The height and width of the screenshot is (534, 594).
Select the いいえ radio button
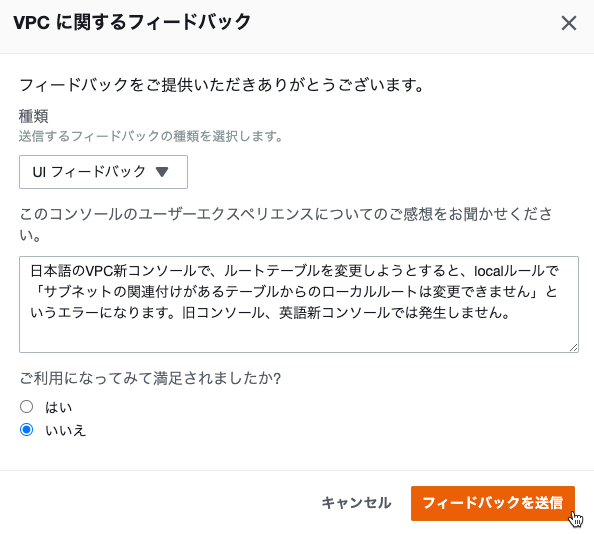pos(27,429)
